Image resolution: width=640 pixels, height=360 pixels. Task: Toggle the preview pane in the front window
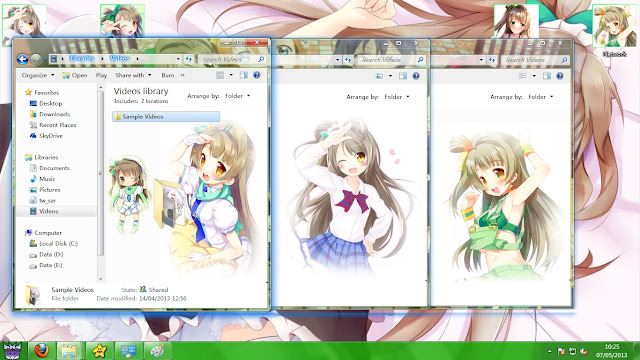pos(244,75)
